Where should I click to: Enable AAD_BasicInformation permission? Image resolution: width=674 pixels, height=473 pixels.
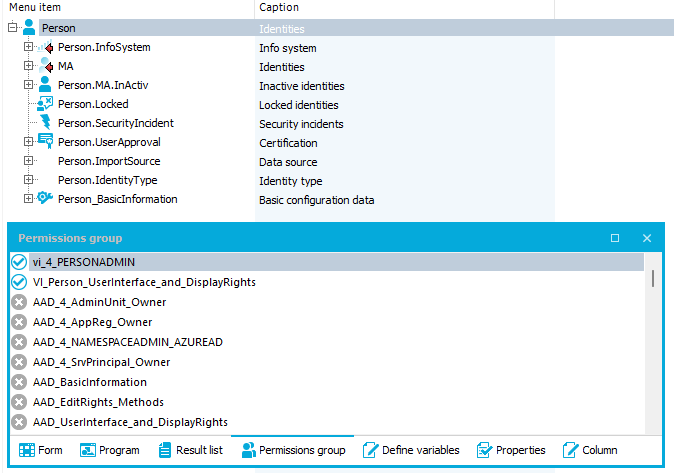coord(19,382)
